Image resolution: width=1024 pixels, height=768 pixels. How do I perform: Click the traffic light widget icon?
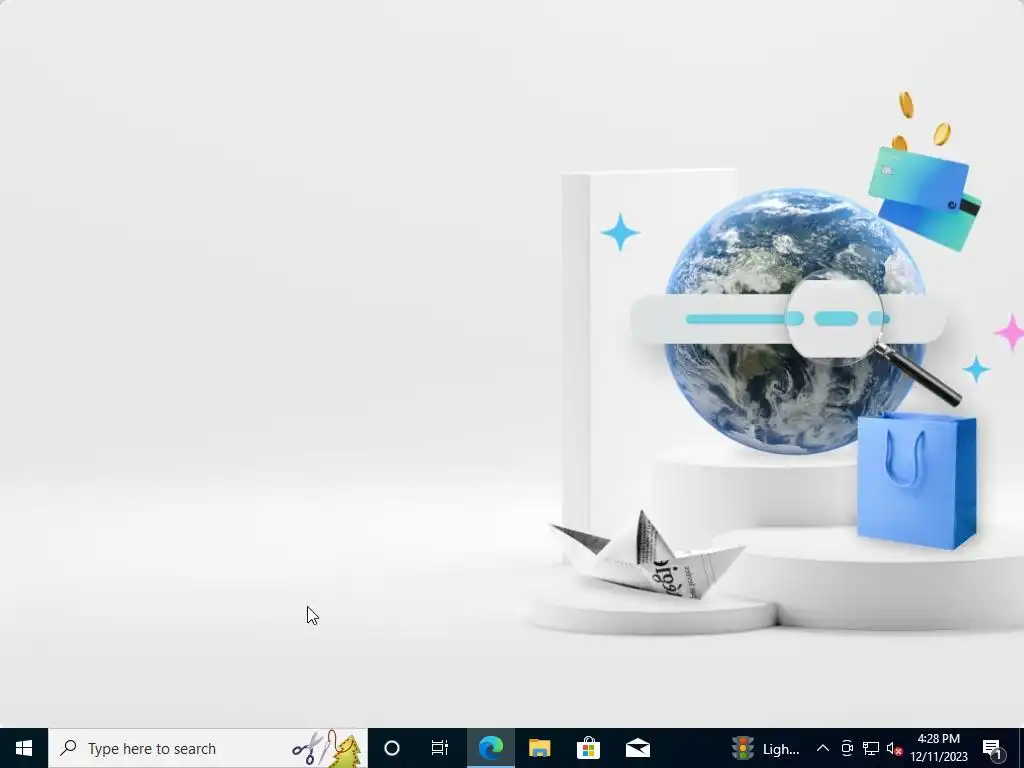(x=743, y=748)
